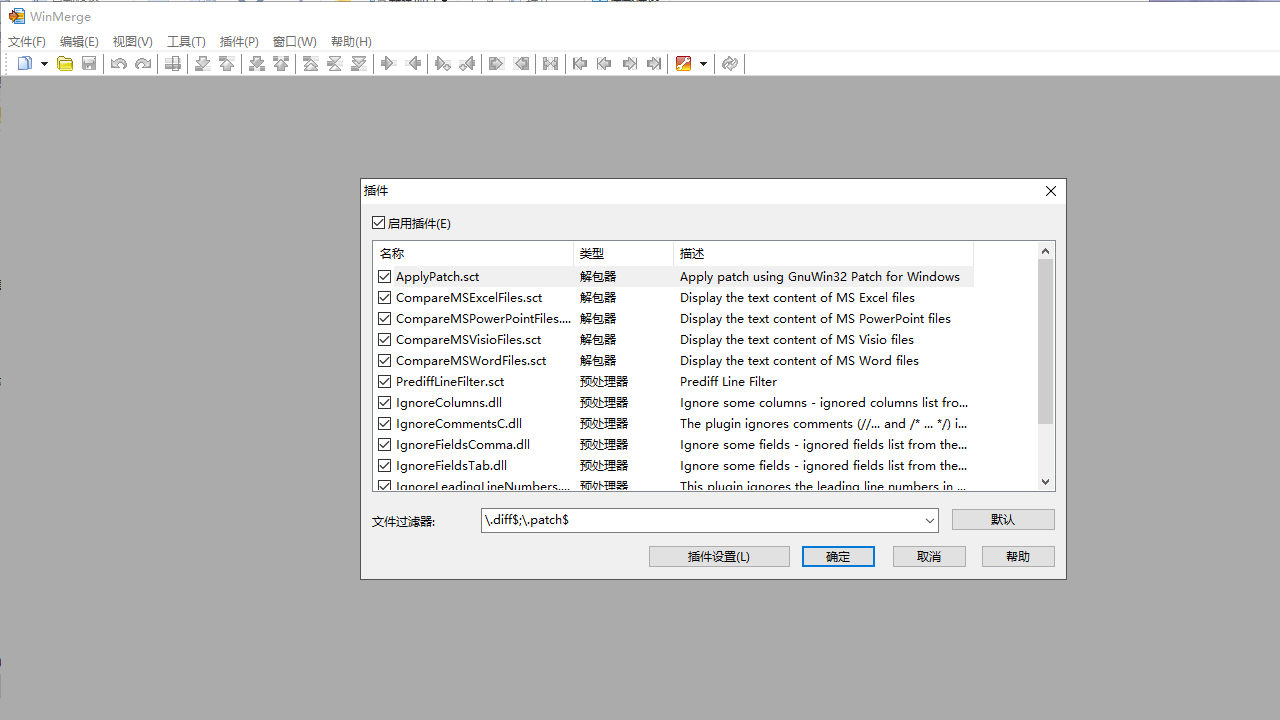Click the Redo arrow toolbar icon
The image size is (1280, 720).
[x=143, y=64]
